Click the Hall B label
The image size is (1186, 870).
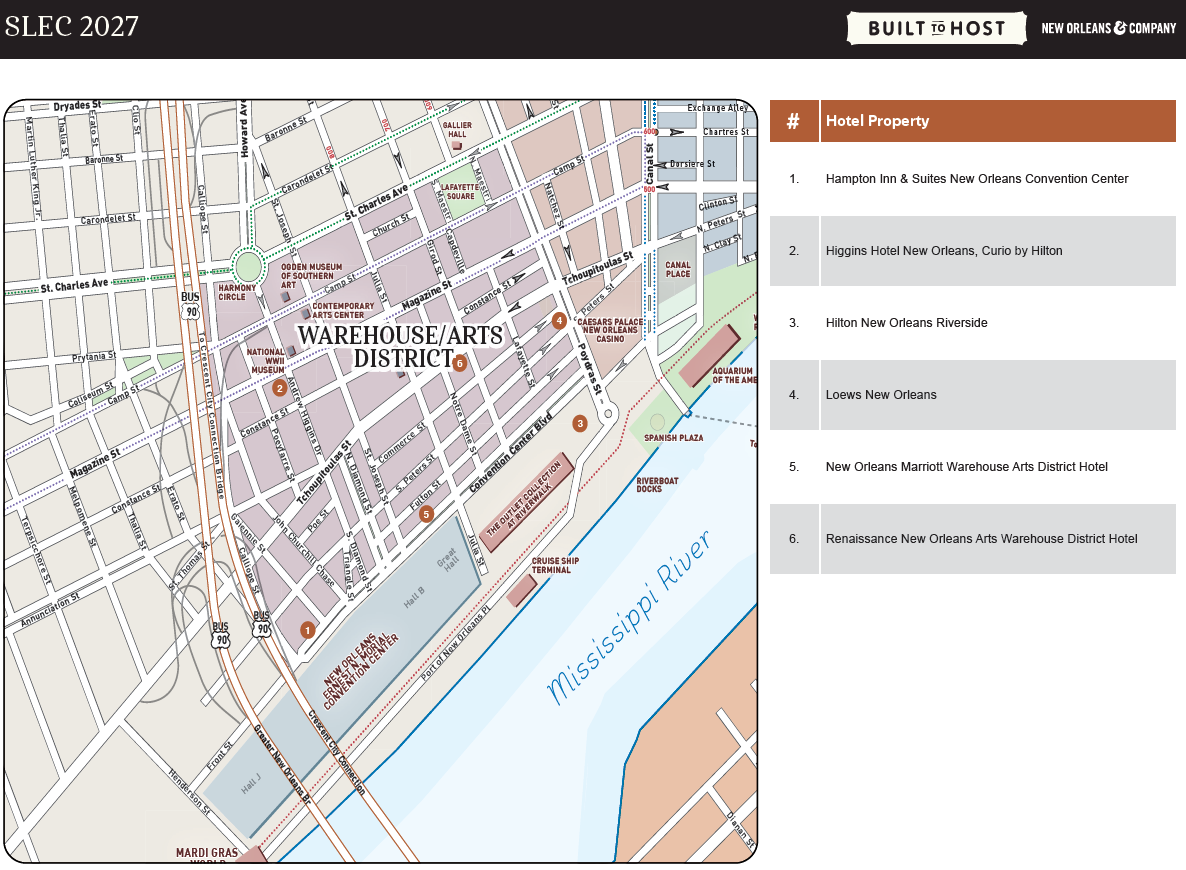click(413, 598)
